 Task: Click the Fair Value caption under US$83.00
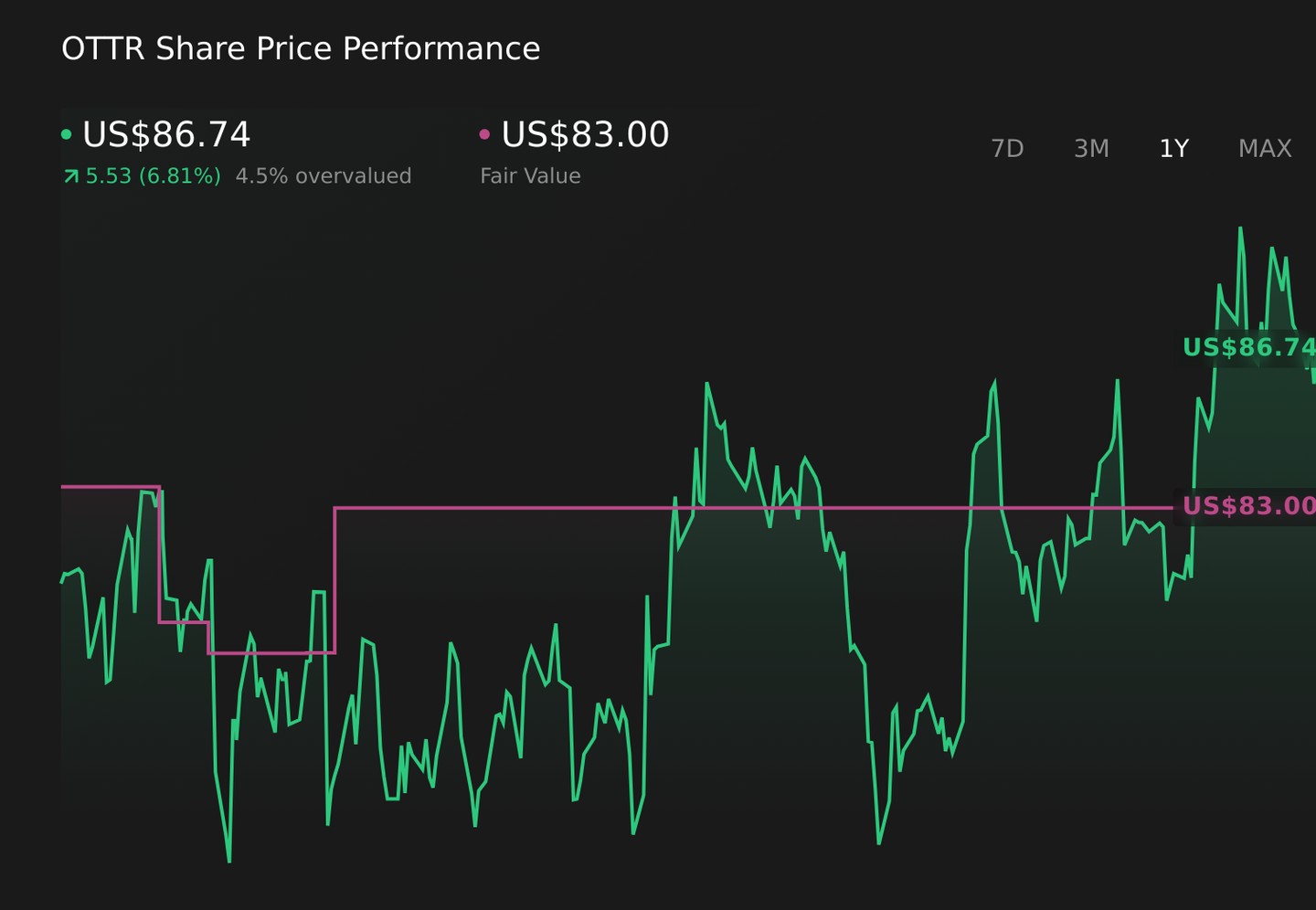(x=530, y=176)
